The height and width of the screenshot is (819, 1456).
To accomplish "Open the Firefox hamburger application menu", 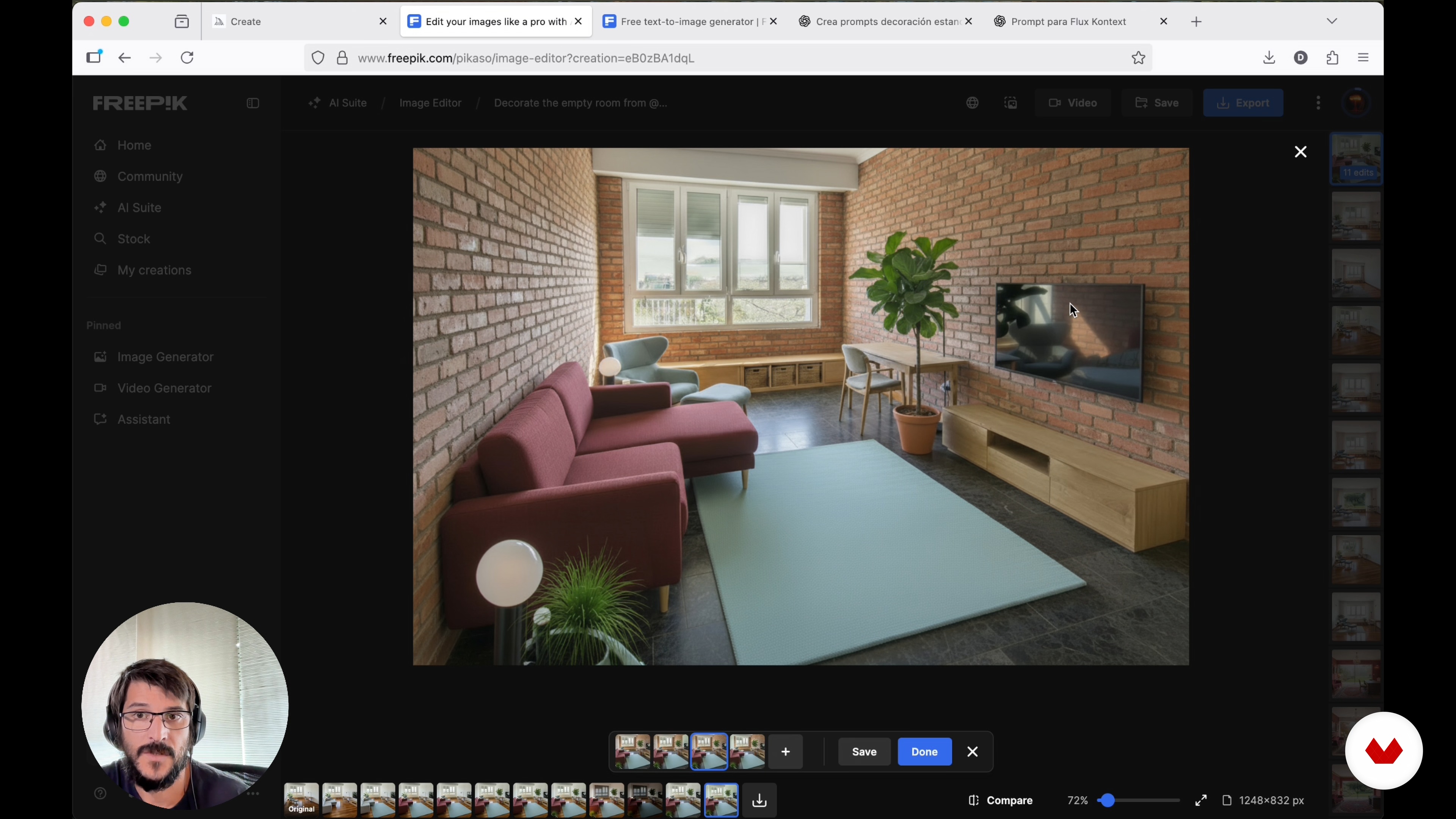I will (x=1363, y=58).
